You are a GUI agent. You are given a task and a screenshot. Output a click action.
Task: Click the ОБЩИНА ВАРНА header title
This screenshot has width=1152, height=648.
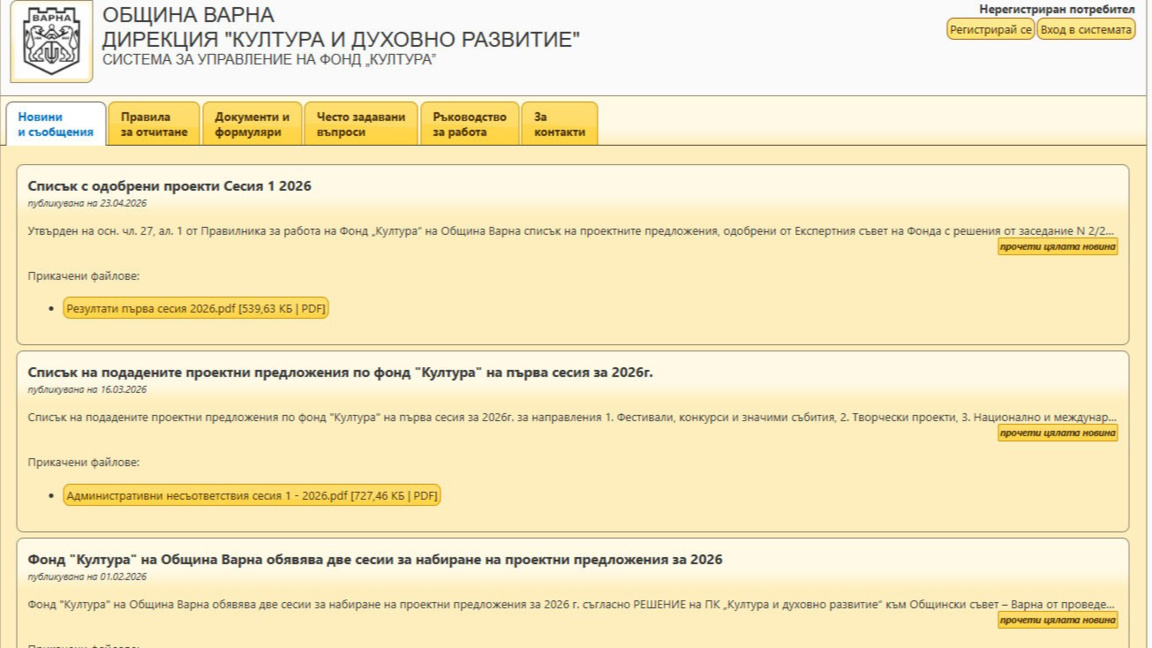(x=188, y=15)
